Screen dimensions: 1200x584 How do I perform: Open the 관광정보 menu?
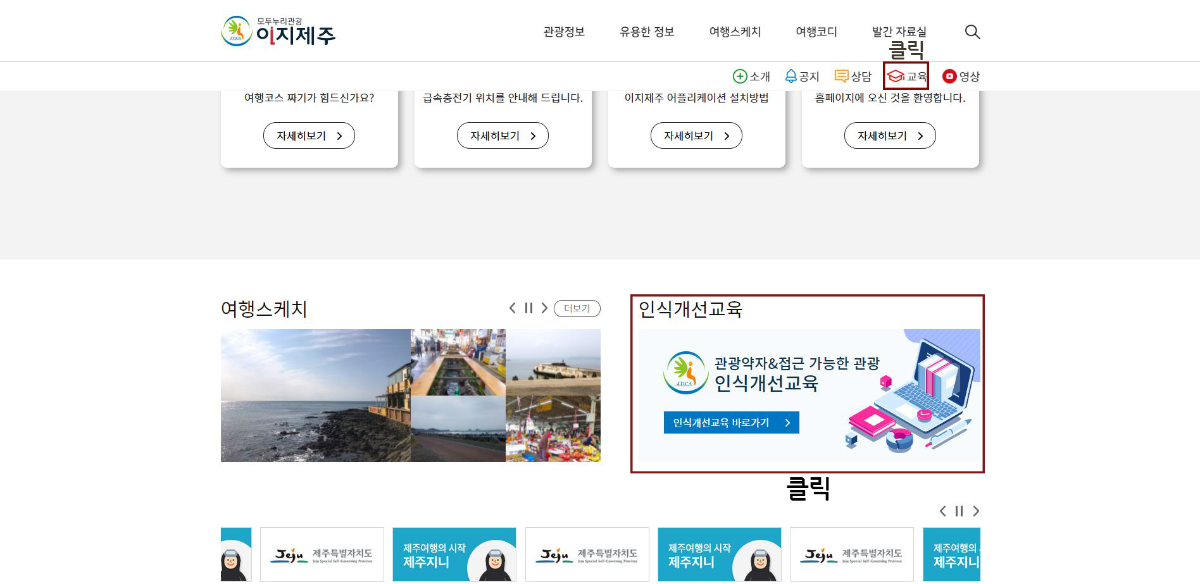click(x=564, y=32)
